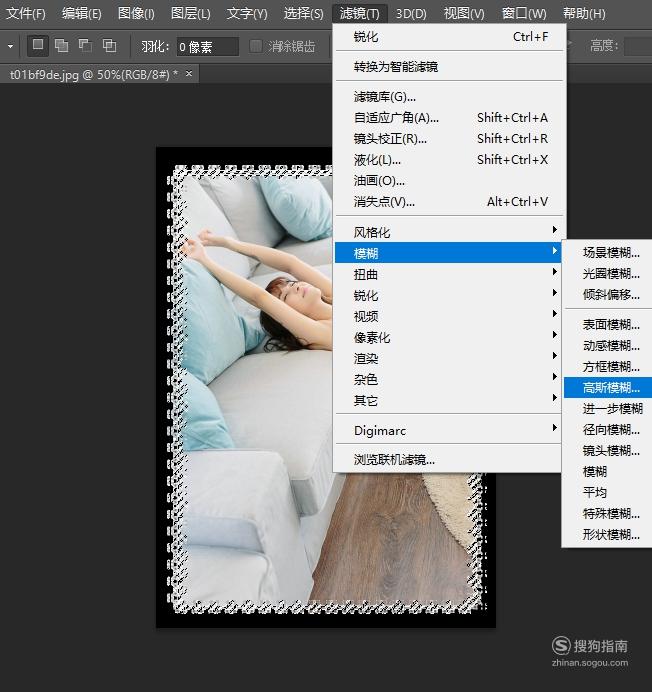Image resolution: width=652 pixels, height=692 pixels.
Task: Apply last filter 锐化 Ctrl+F
Action: coord(449,37)
